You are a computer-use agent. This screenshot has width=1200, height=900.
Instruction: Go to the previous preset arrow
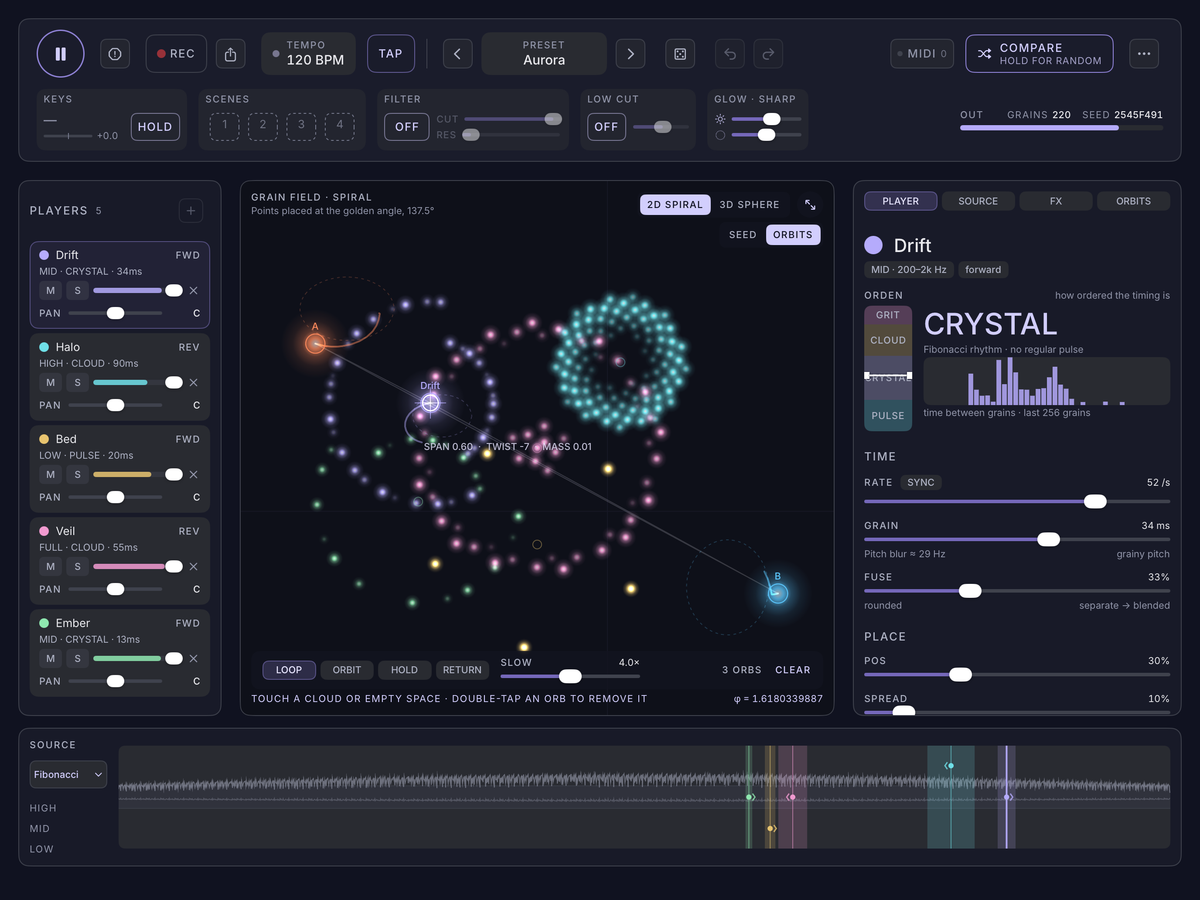coord(457,54)
